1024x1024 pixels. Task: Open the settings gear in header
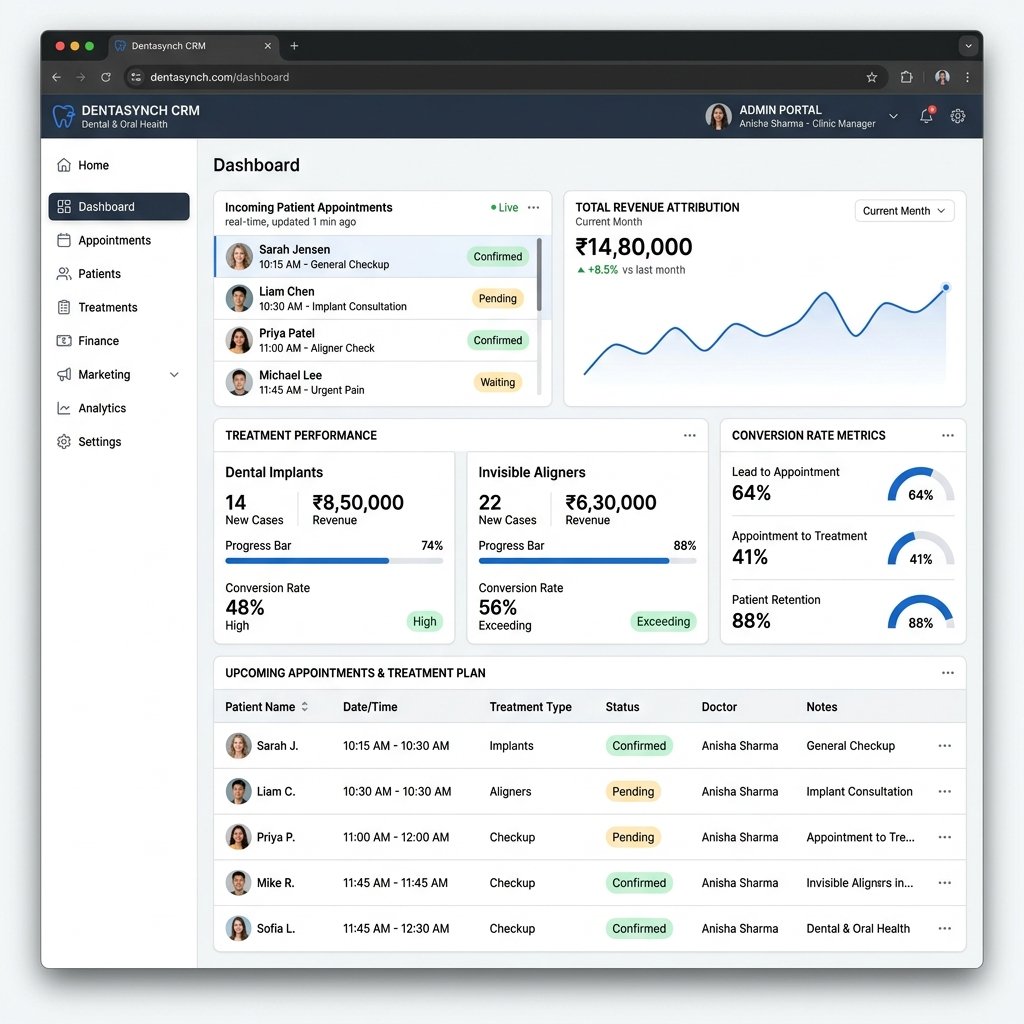[957, 116]
